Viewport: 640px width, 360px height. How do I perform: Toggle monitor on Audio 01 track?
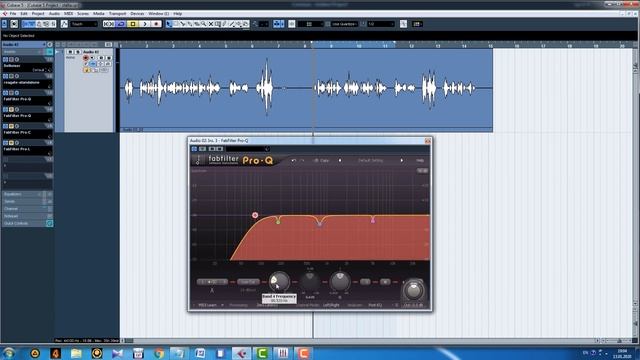[x=92, y=58]
